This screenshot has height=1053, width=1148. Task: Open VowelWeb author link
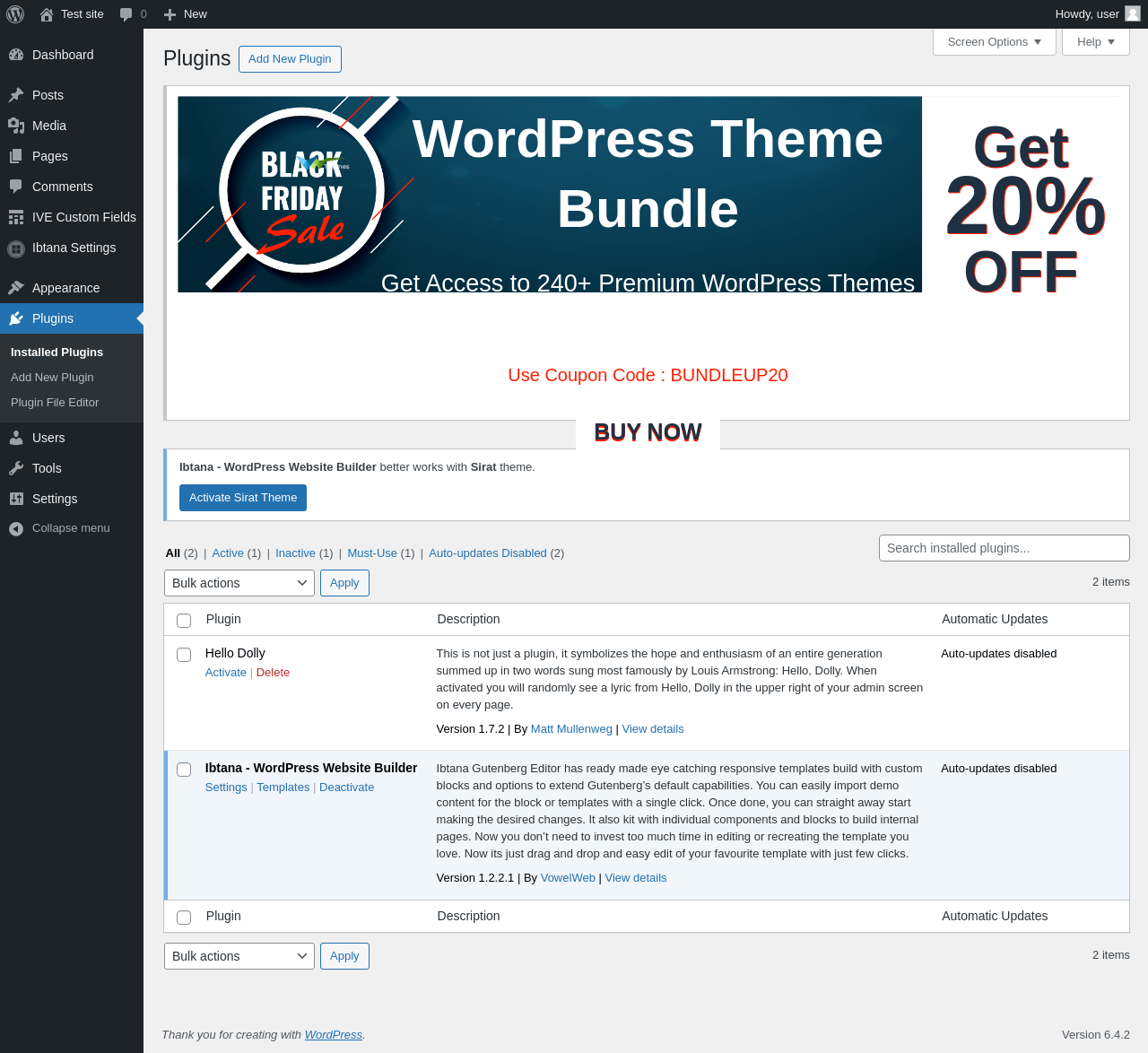(568, 878)
